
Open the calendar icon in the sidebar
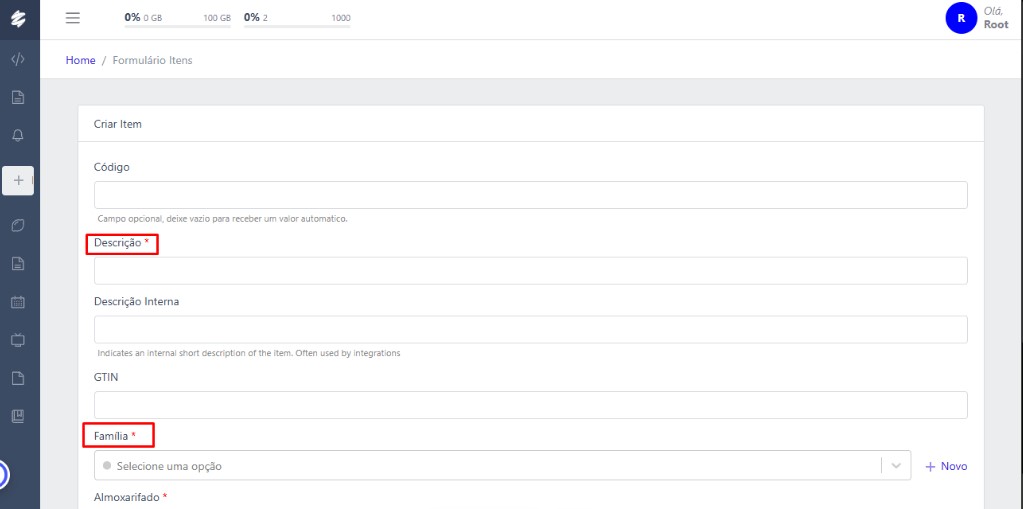(x=18, y=301)
